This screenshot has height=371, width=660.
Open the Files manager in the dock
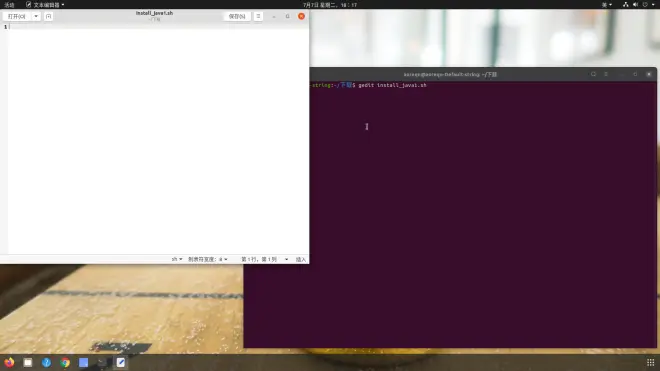[x=28, y=362]
